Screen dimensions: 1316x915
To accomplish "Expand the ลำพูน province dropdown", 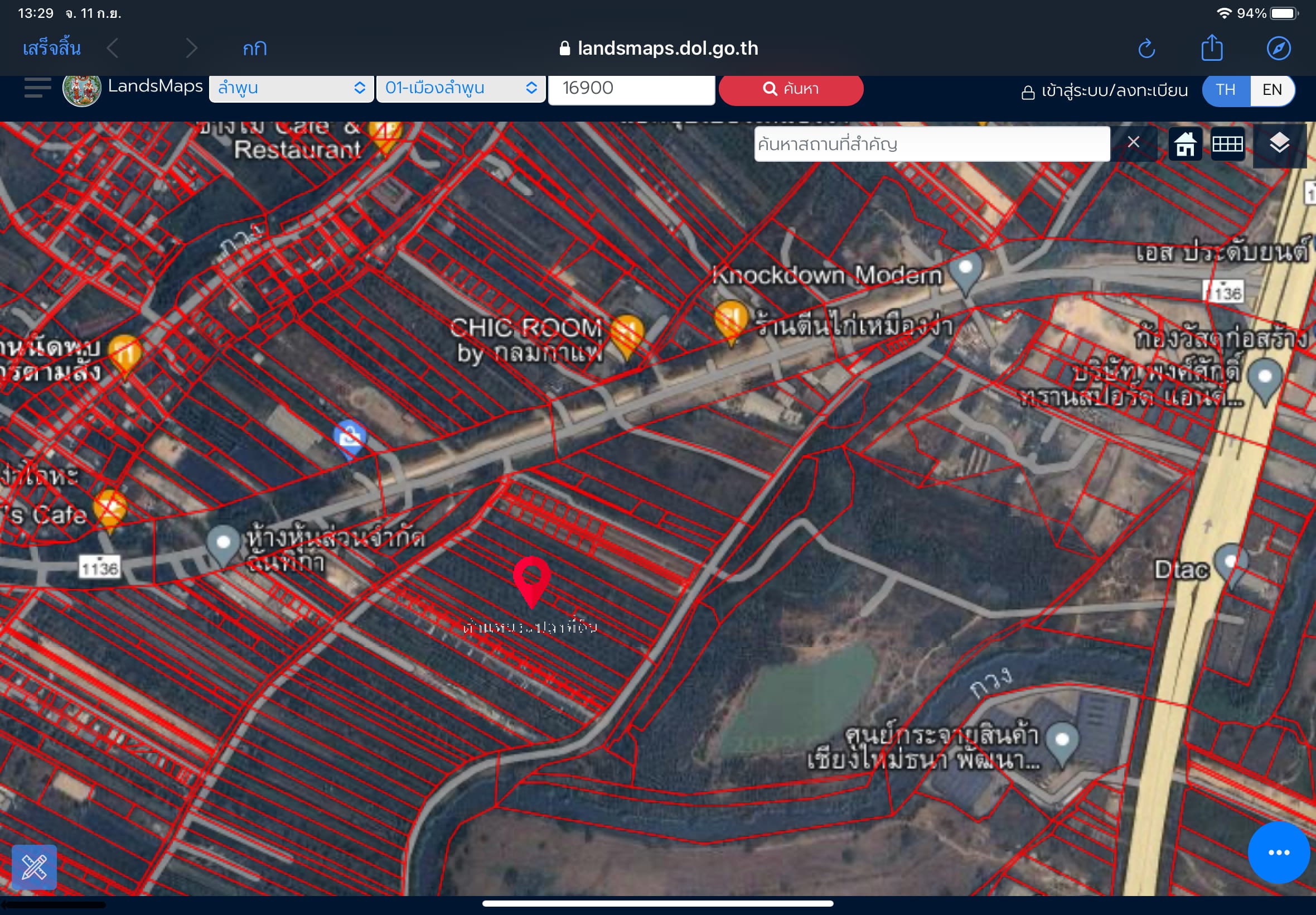I will 291,88.
